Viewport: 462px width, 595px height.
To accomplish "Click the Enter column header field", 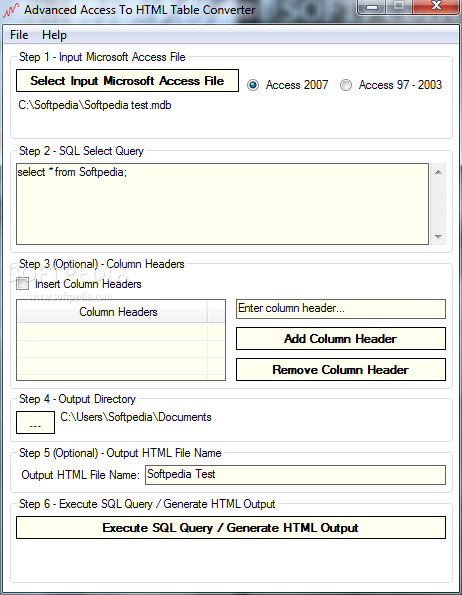I will tap(341, 309).
